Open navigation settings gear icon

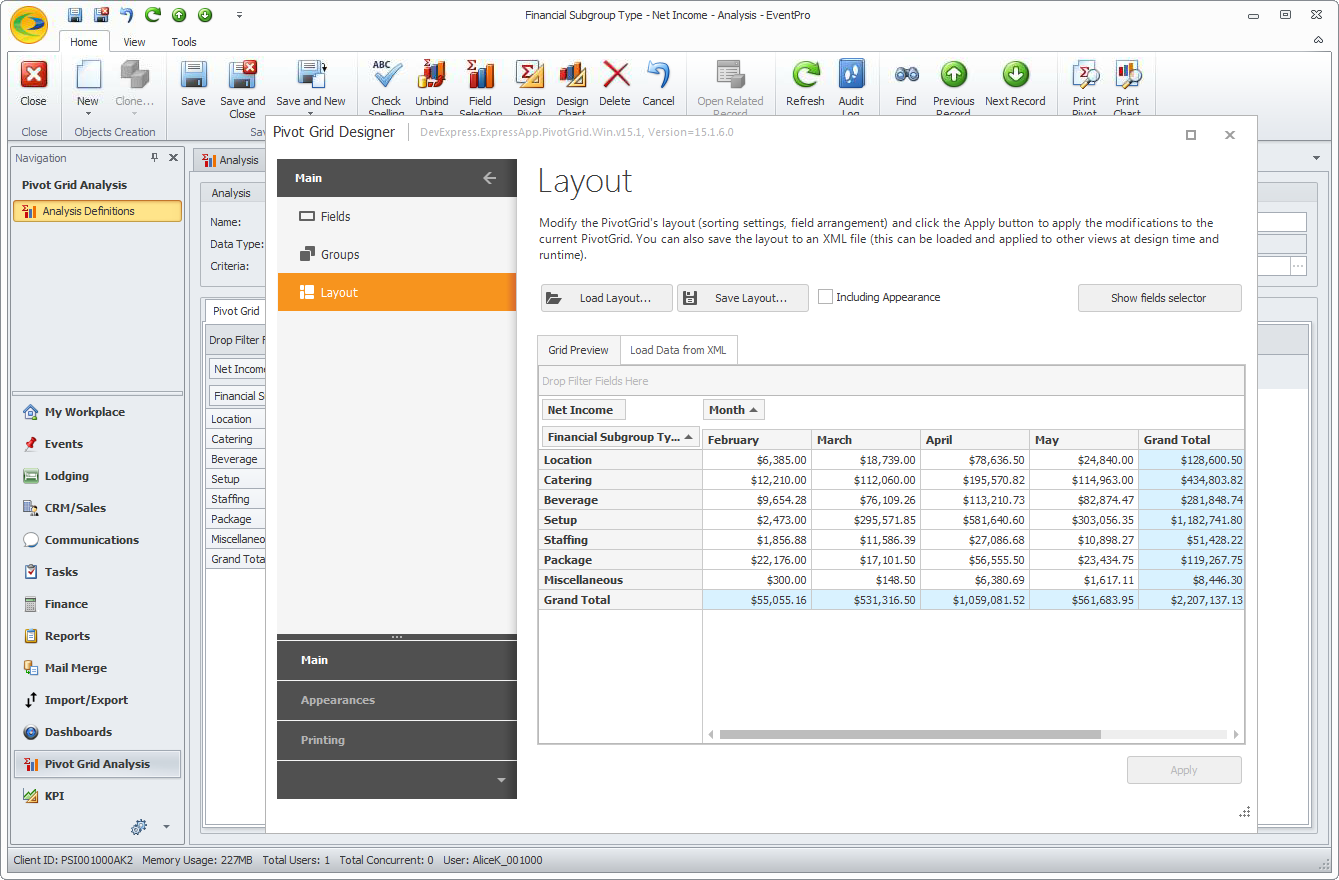139,826
